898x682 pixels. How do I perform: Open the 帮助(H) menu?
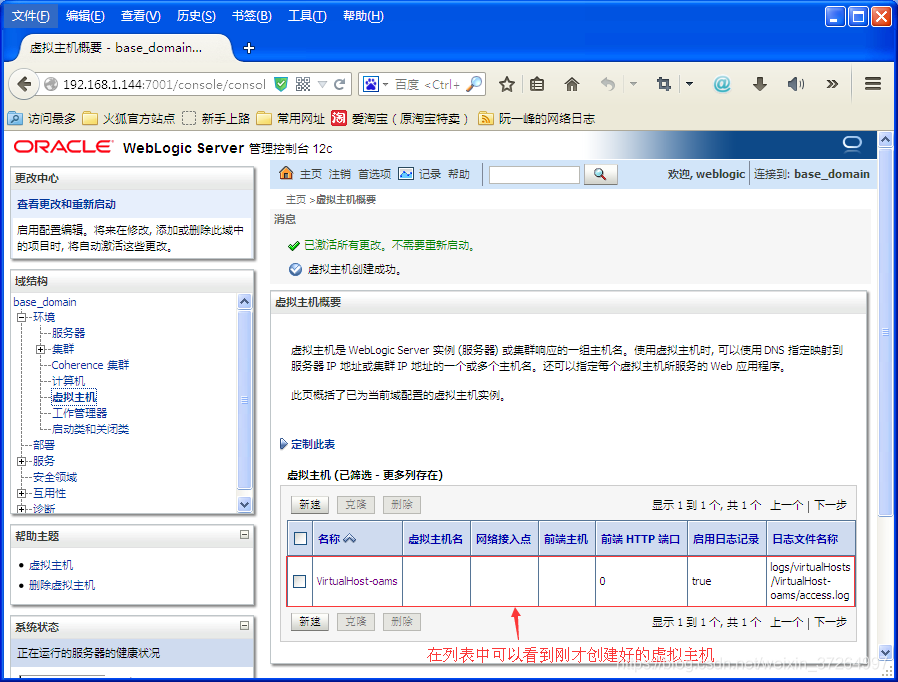pyautogui.click(x=363, y=16)
